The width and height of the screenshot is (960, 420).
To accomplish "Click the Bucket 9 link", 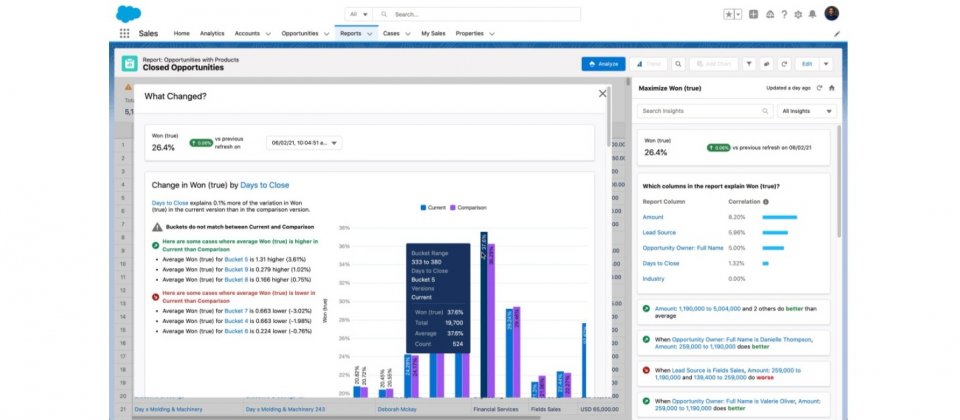I will point(236,269).
